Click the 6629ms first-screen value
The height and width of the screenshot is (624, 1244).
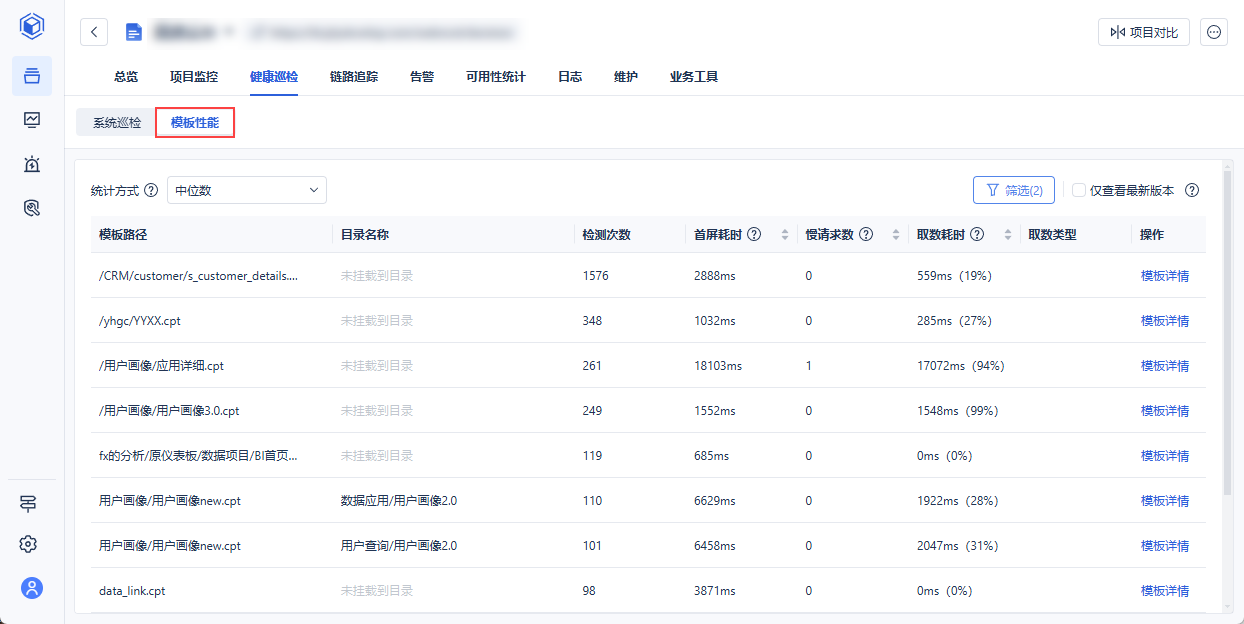715,501
